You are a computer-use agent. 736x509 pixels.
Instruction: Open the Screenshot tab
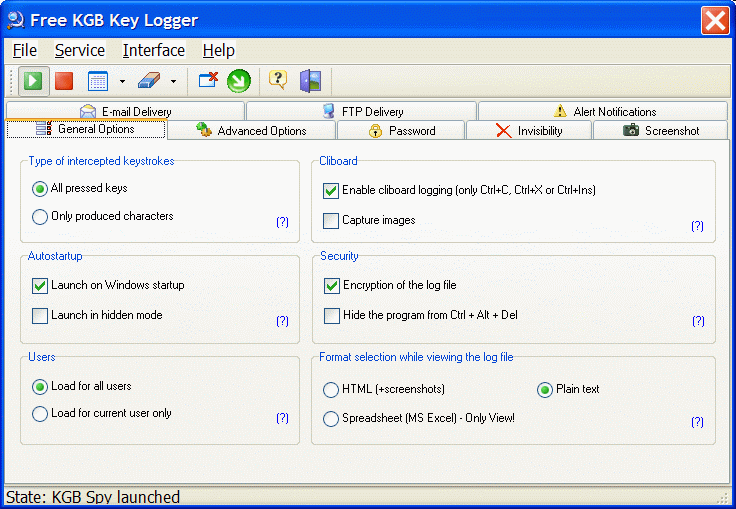[x=661, y=131]
